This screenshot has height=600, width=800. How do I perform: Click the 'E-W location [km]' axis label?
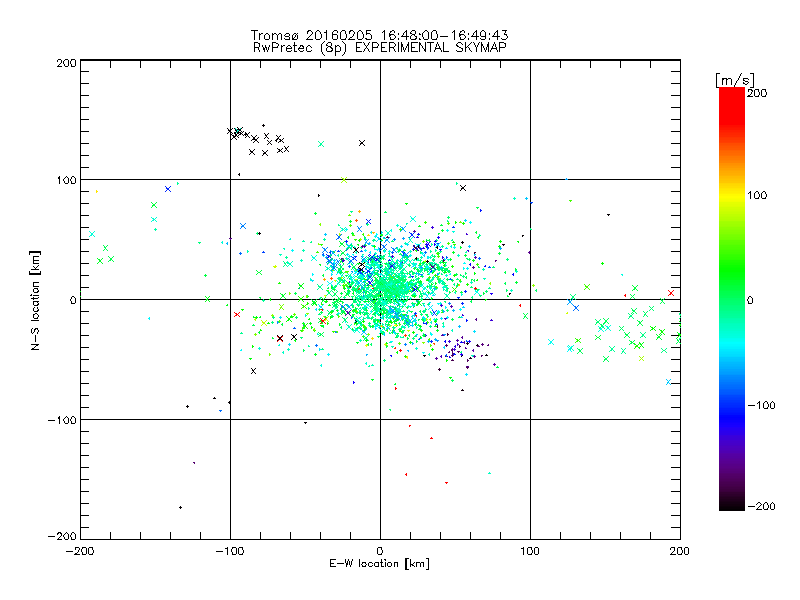point(379,564)
